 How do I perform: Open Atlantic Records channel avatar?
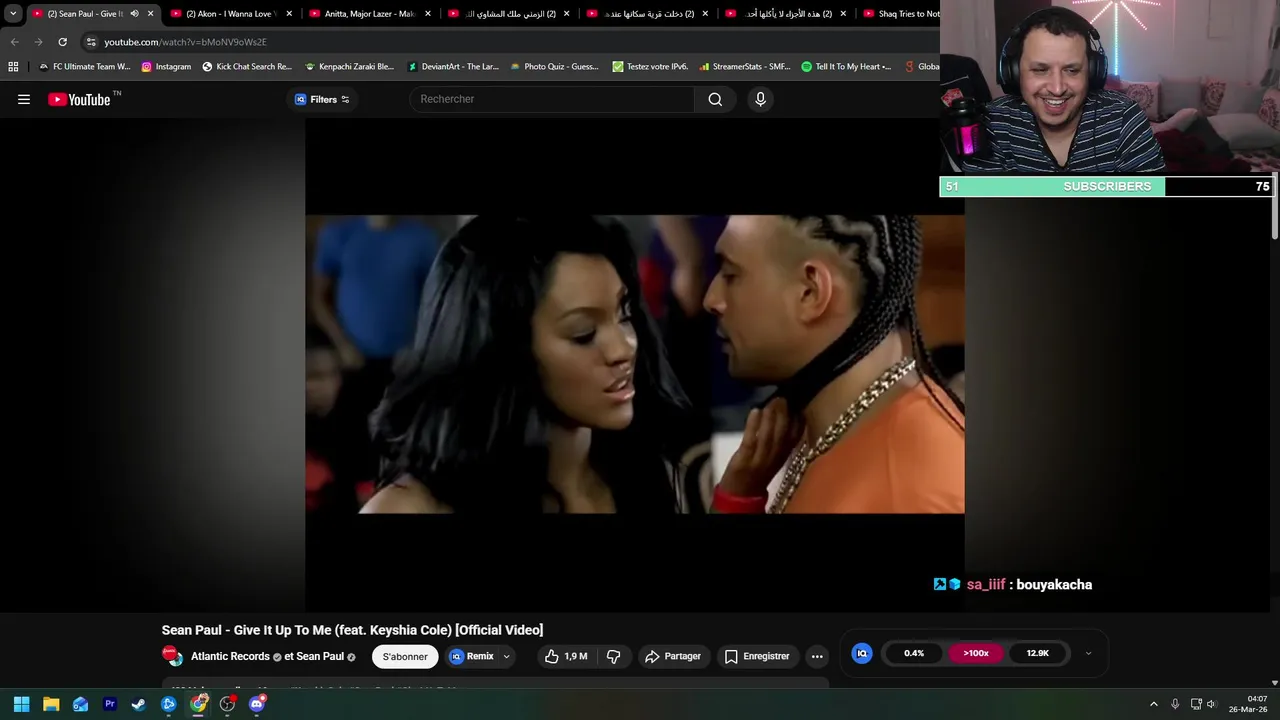coord(172,656)
